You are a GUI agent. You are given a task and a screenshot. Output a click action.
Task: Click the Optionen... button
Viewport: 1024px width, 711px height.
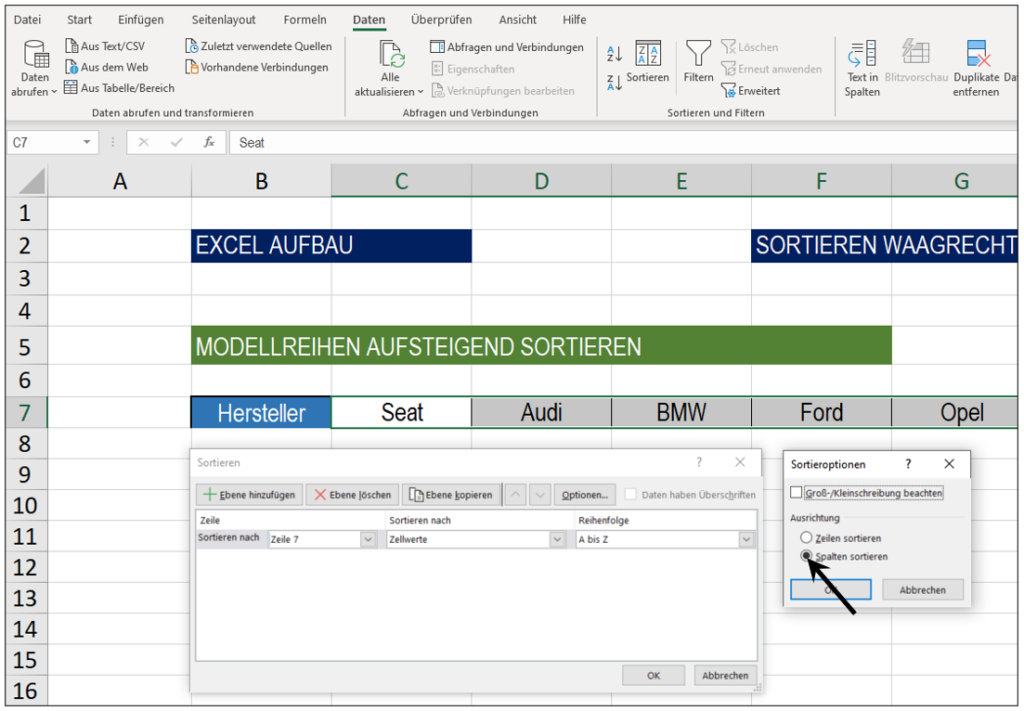tap(584, 494)
